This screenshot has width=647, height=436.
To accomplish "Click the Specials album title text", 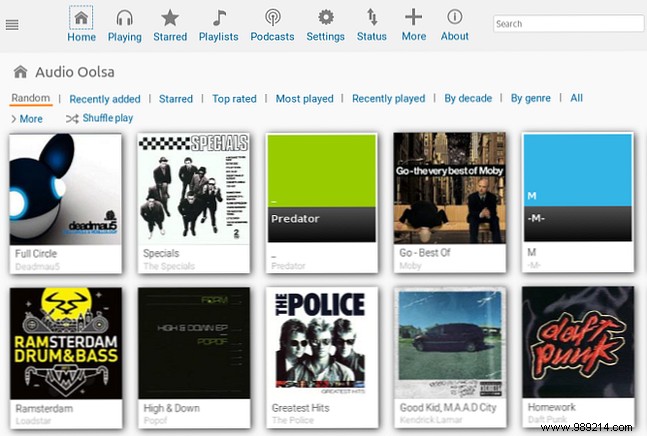I will [161, 253].
